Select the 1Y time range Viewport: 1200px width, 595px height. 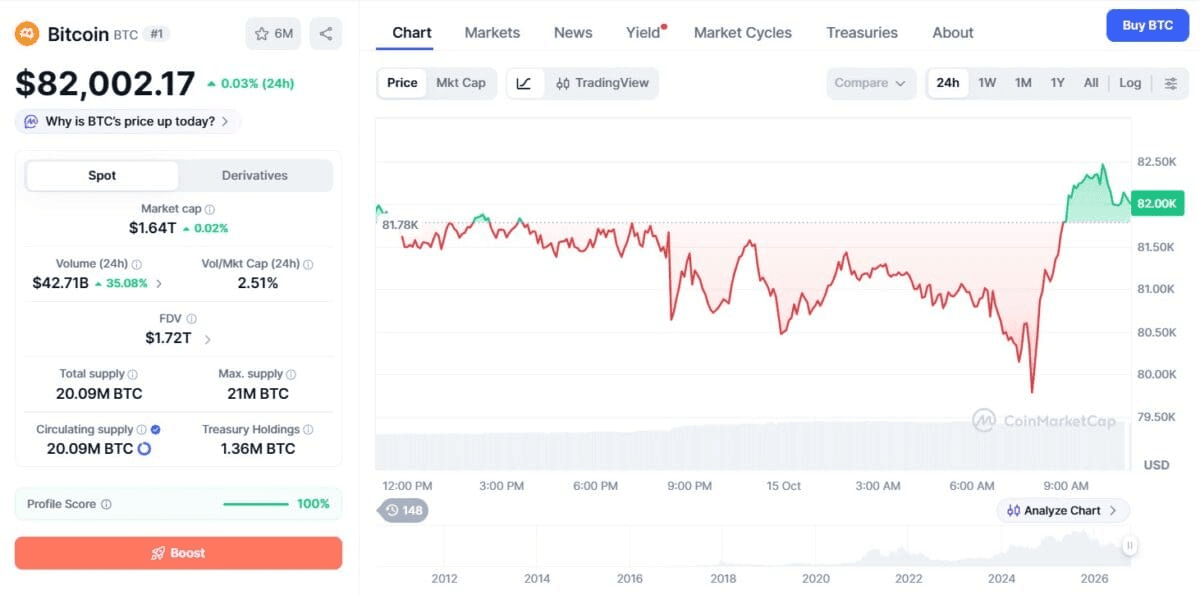[x=1057, y=83]
